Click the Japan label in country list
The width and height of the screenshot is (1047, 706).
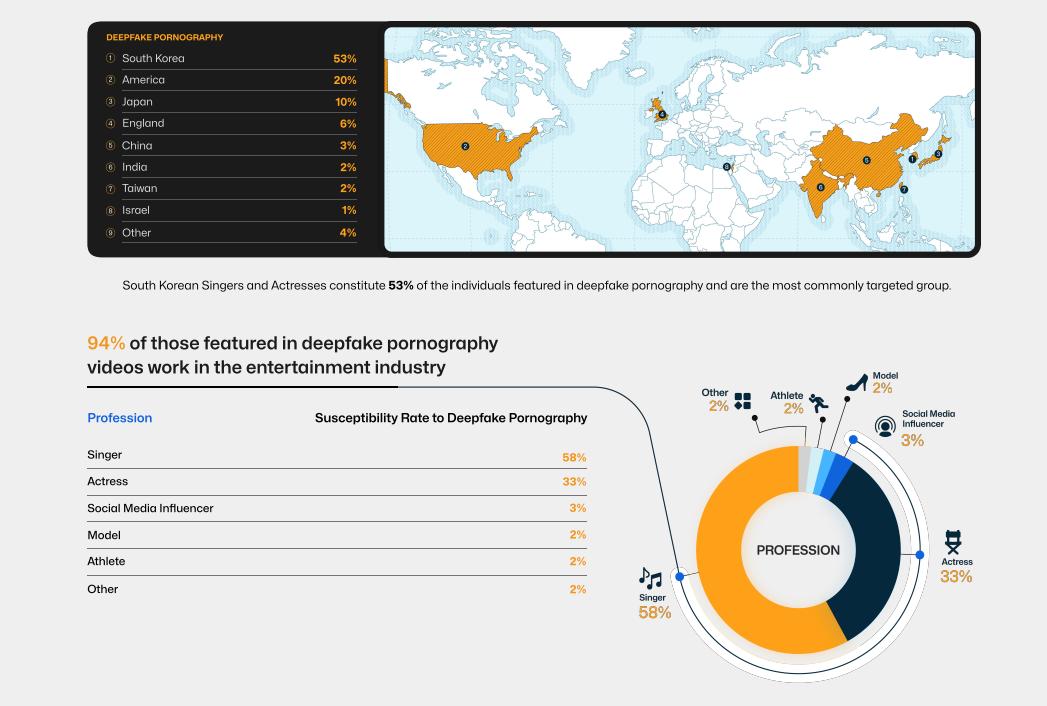tap(137, 102)
